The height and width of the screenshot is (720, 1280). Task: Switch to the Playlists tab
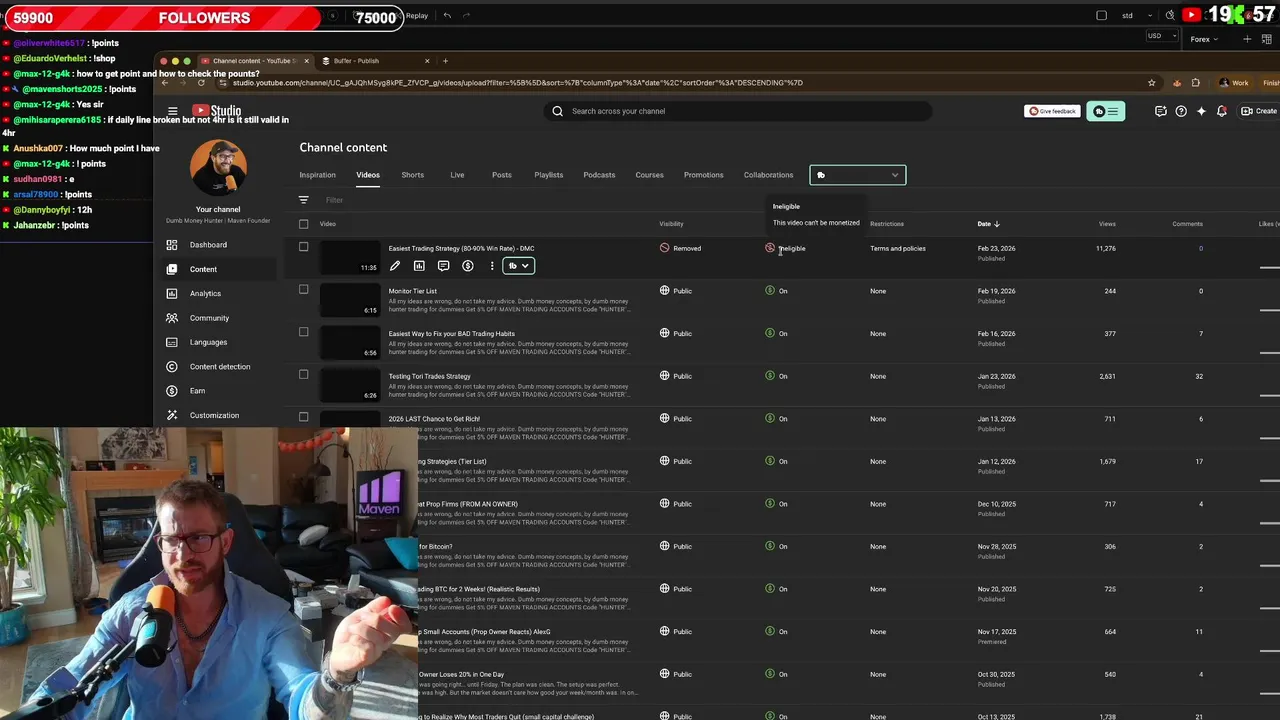[548, 175]
